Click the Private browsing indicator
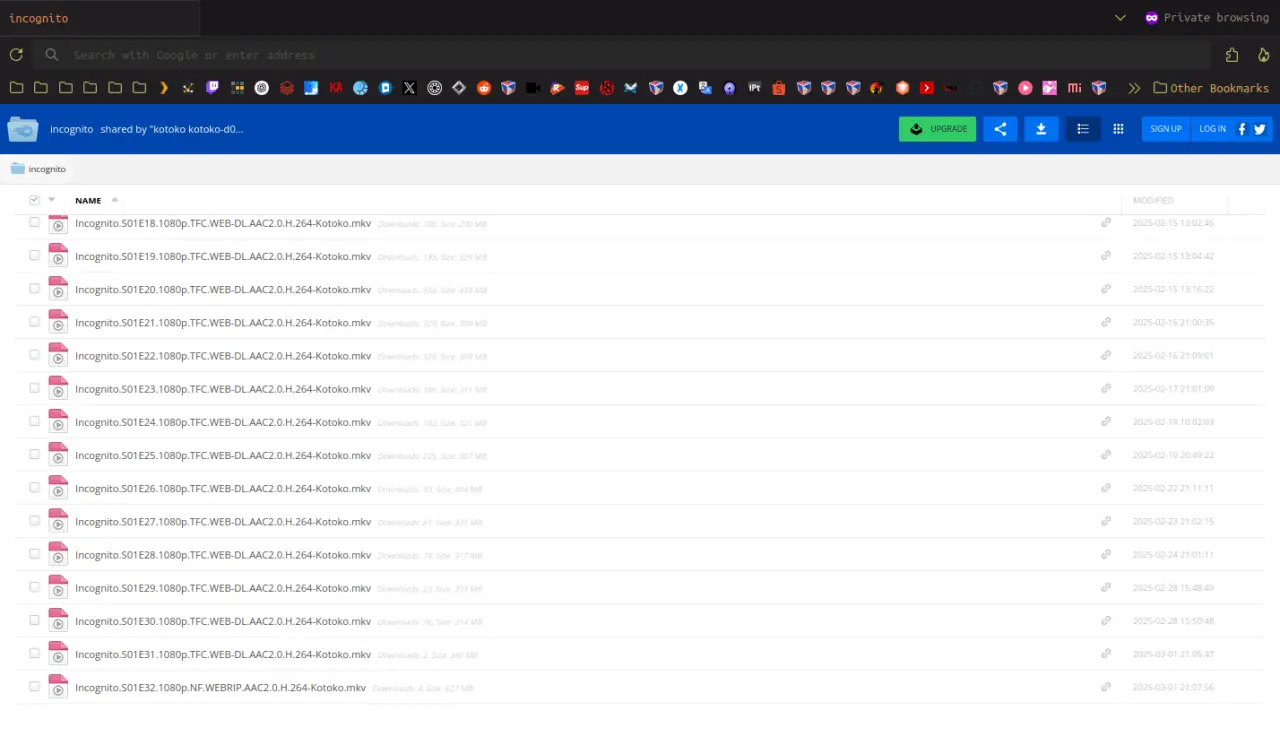Viewport: 1280px width, 754px height. (1207, 18)
